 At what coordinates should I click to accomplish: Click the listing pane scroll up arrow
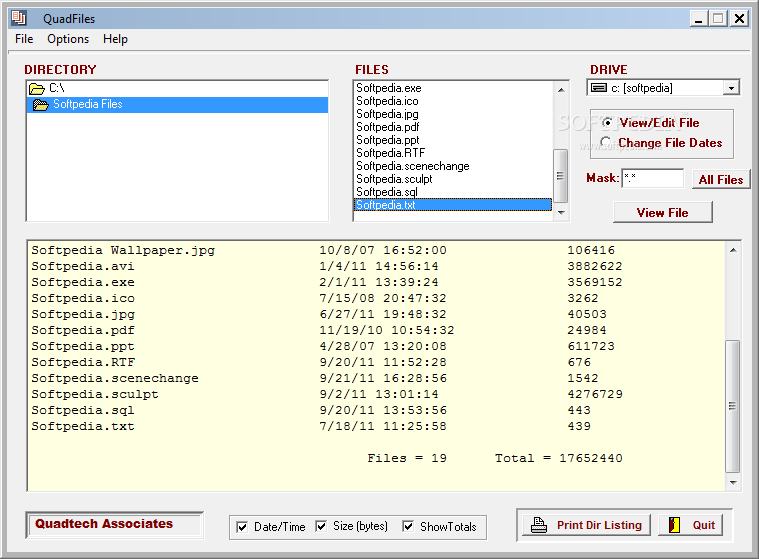click(x=733, y=250)
